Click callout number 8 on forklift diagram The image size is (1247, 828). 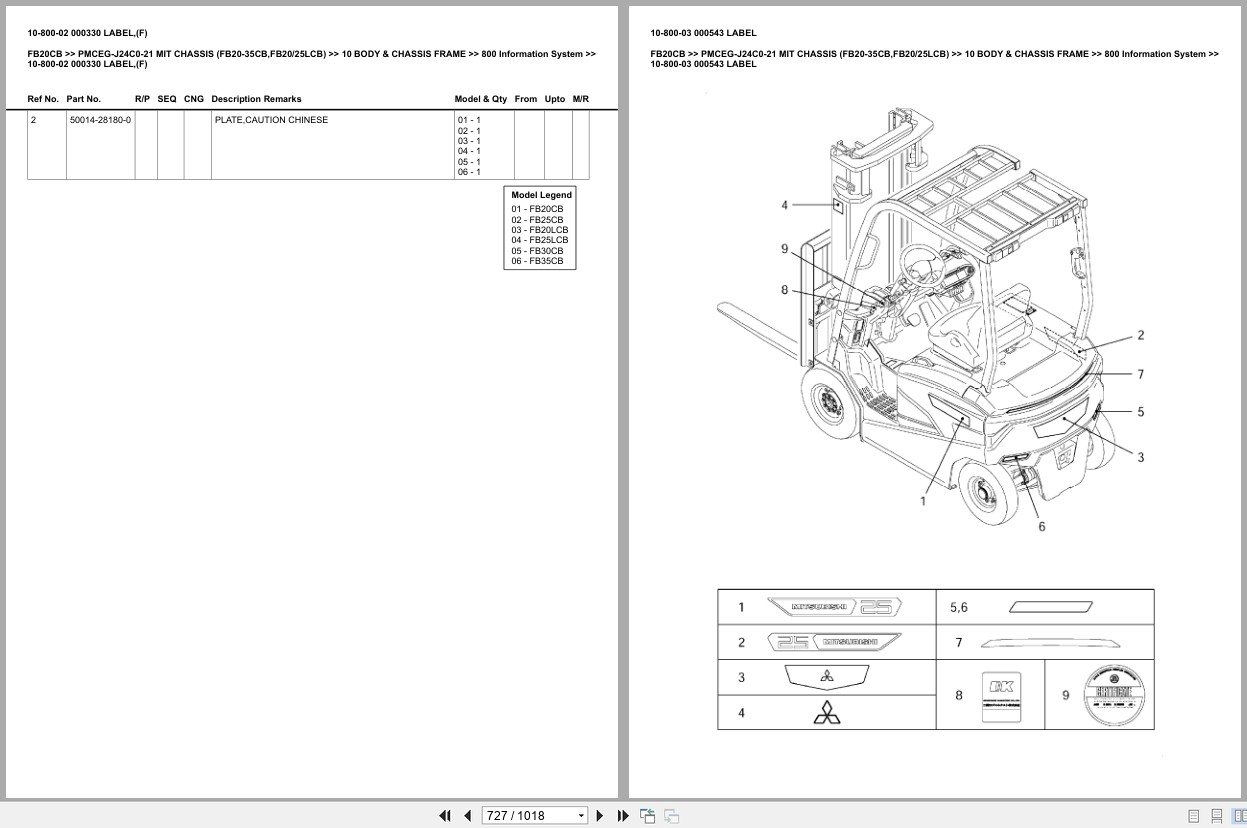click(x=785, y=291)
